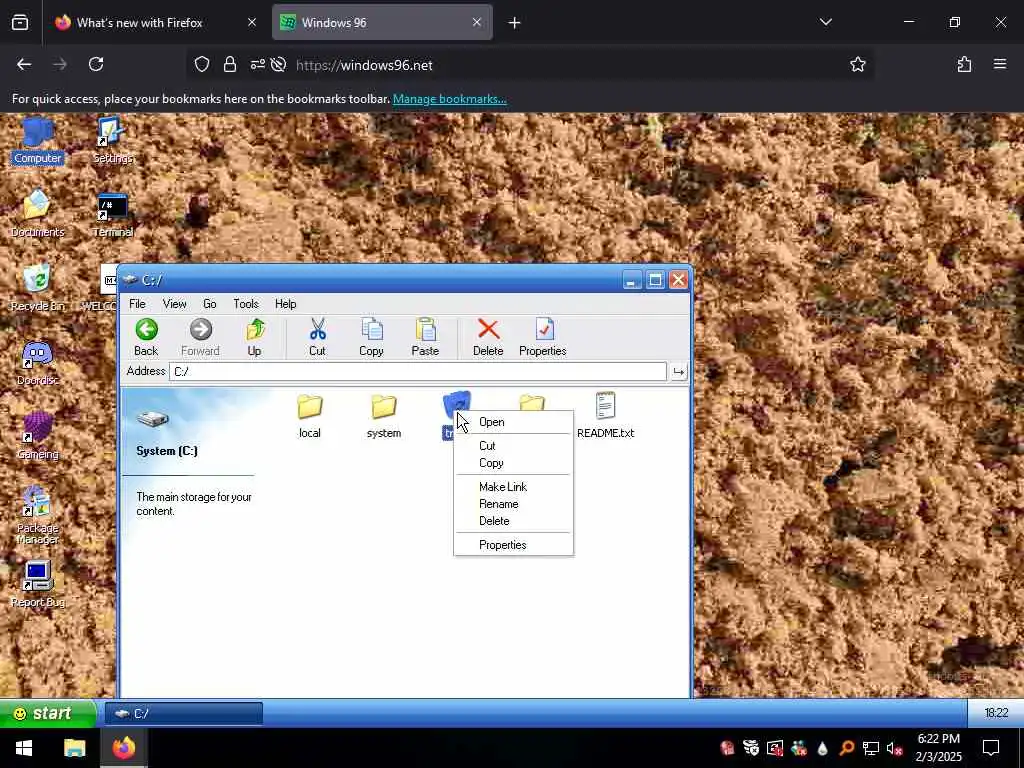The height and width of the screenshot is (768, 1024).
Task: Go back with Firefox back arrow
Action: [x=24, y=64]
